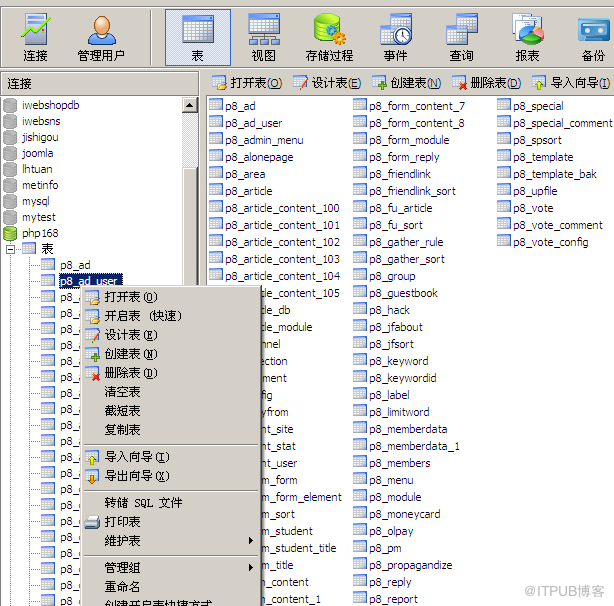Choose 导入向导(I) from the context menu
This screenshot has width=614, height=606.
pyautogui.click(x=170, y=457)
